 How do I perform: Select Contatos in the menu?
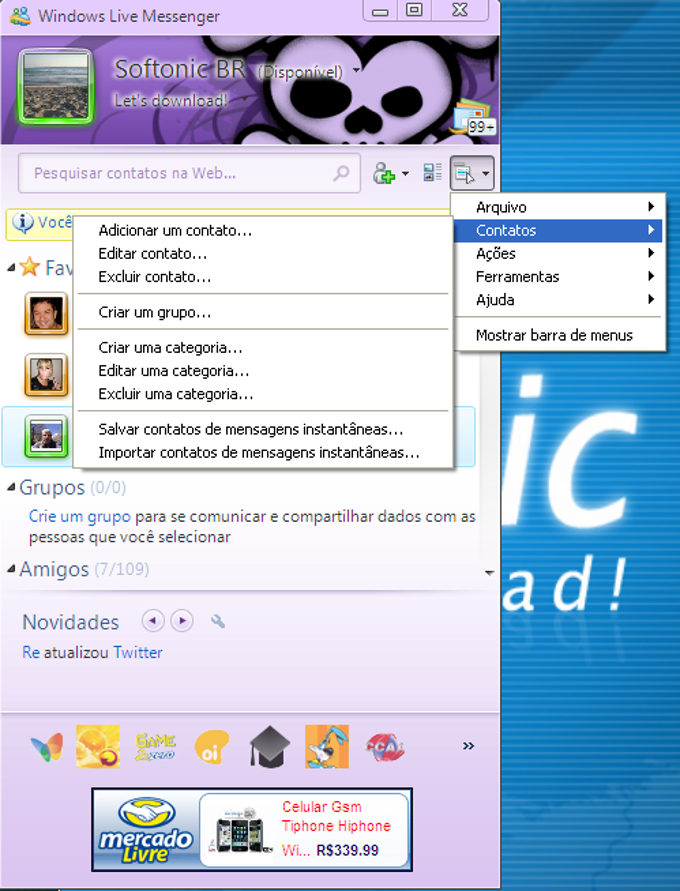pos(558,230)
